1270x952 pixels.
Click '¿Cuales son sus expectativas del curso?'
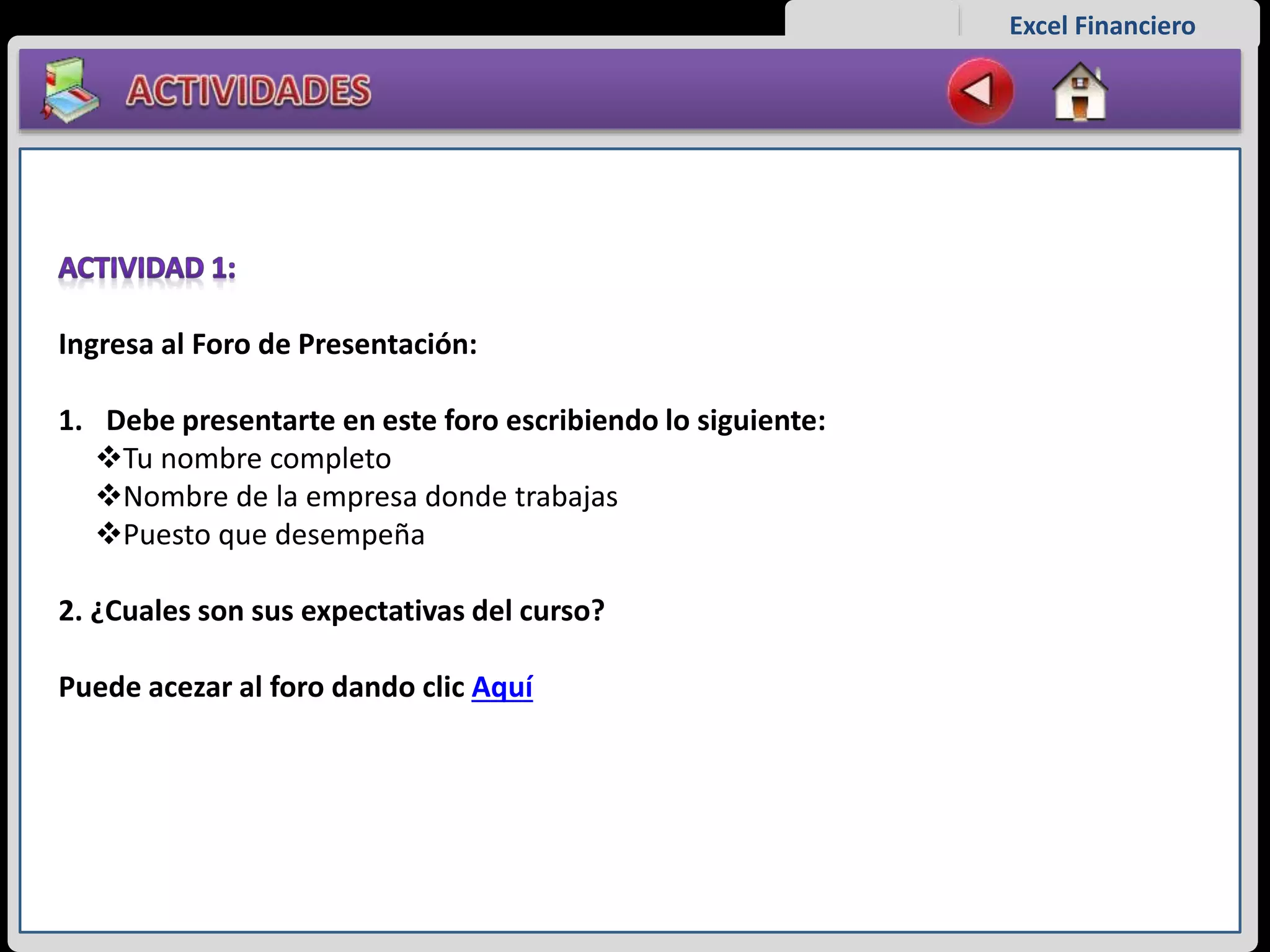(347, 611)
